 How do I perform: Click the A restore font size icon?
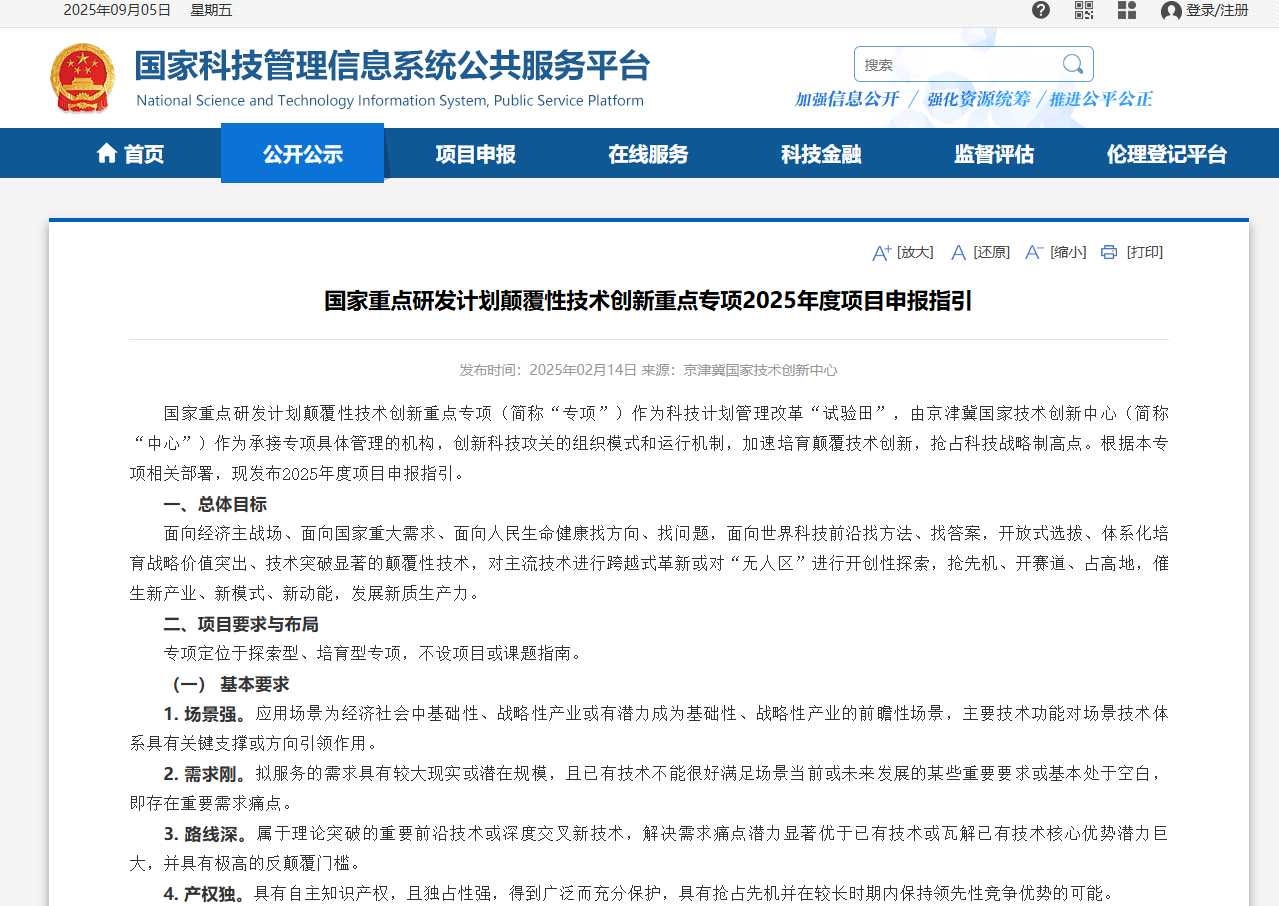pos(958,253)
